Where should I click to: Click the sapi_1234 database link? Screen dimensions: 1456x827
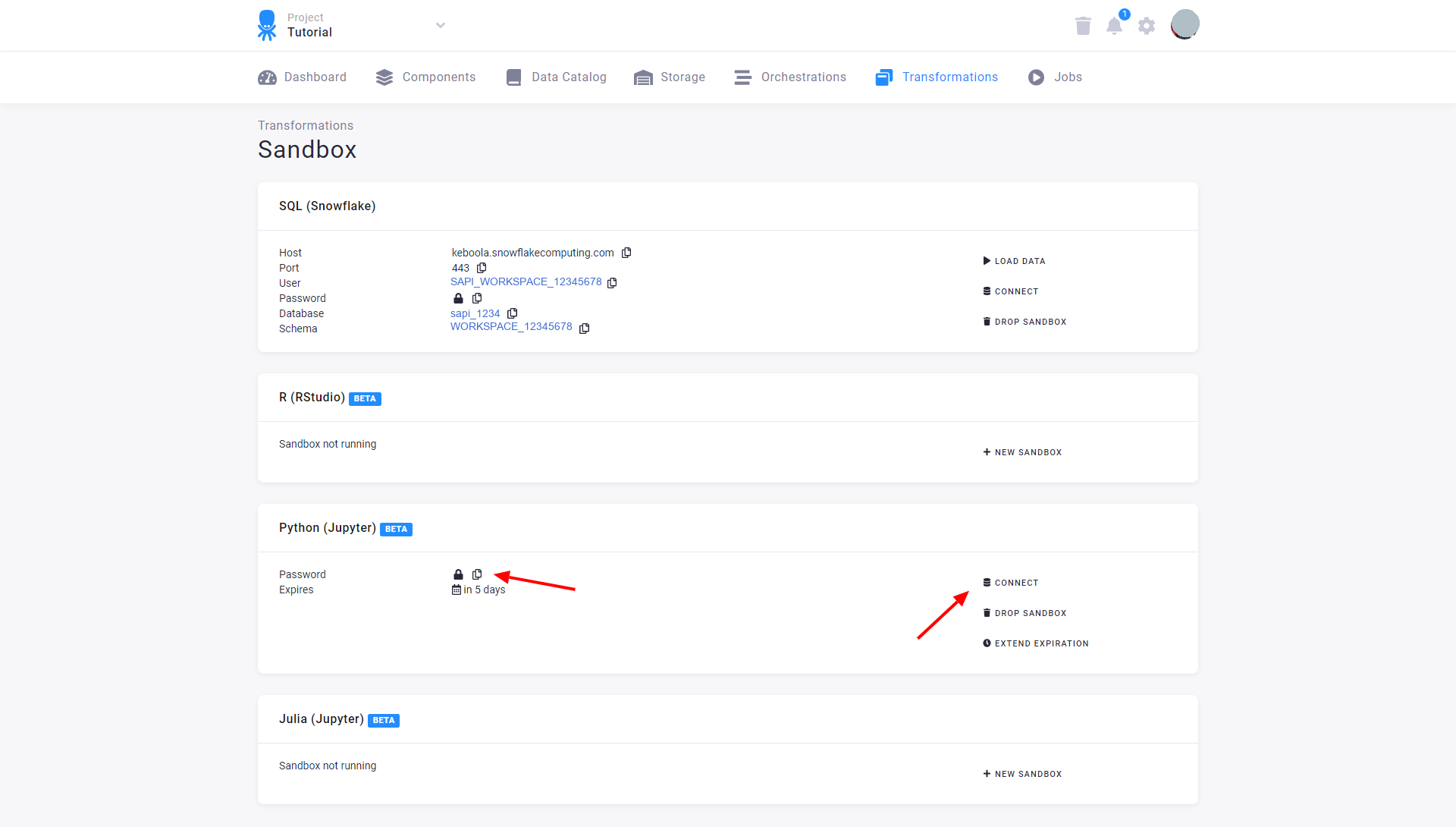pos(475,313)
